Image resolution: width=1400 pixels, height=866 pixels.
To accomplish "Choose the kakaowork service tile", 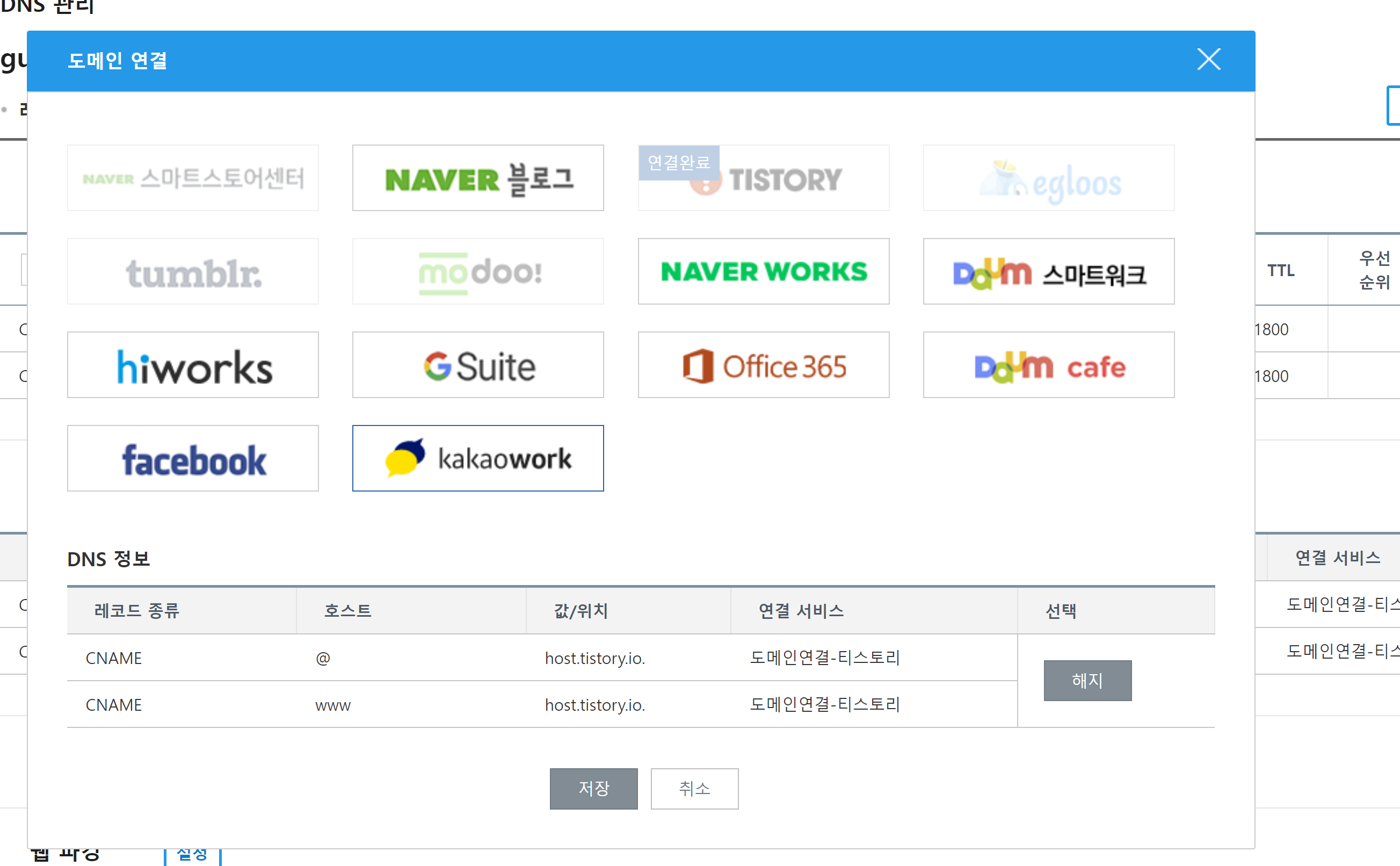I will pos(478,458).
